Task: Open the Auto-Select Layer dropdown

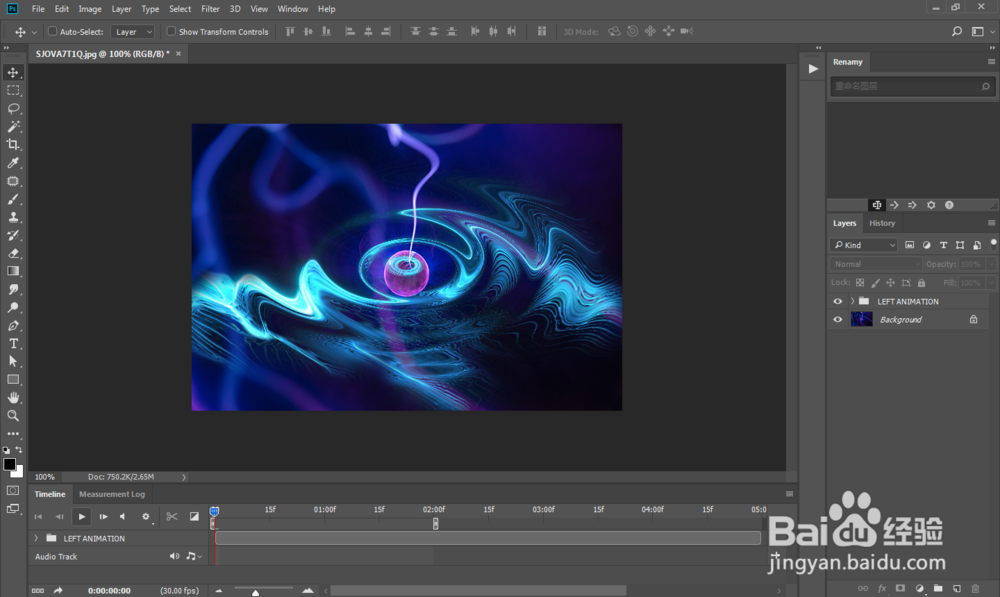Action: click(133, 31)
